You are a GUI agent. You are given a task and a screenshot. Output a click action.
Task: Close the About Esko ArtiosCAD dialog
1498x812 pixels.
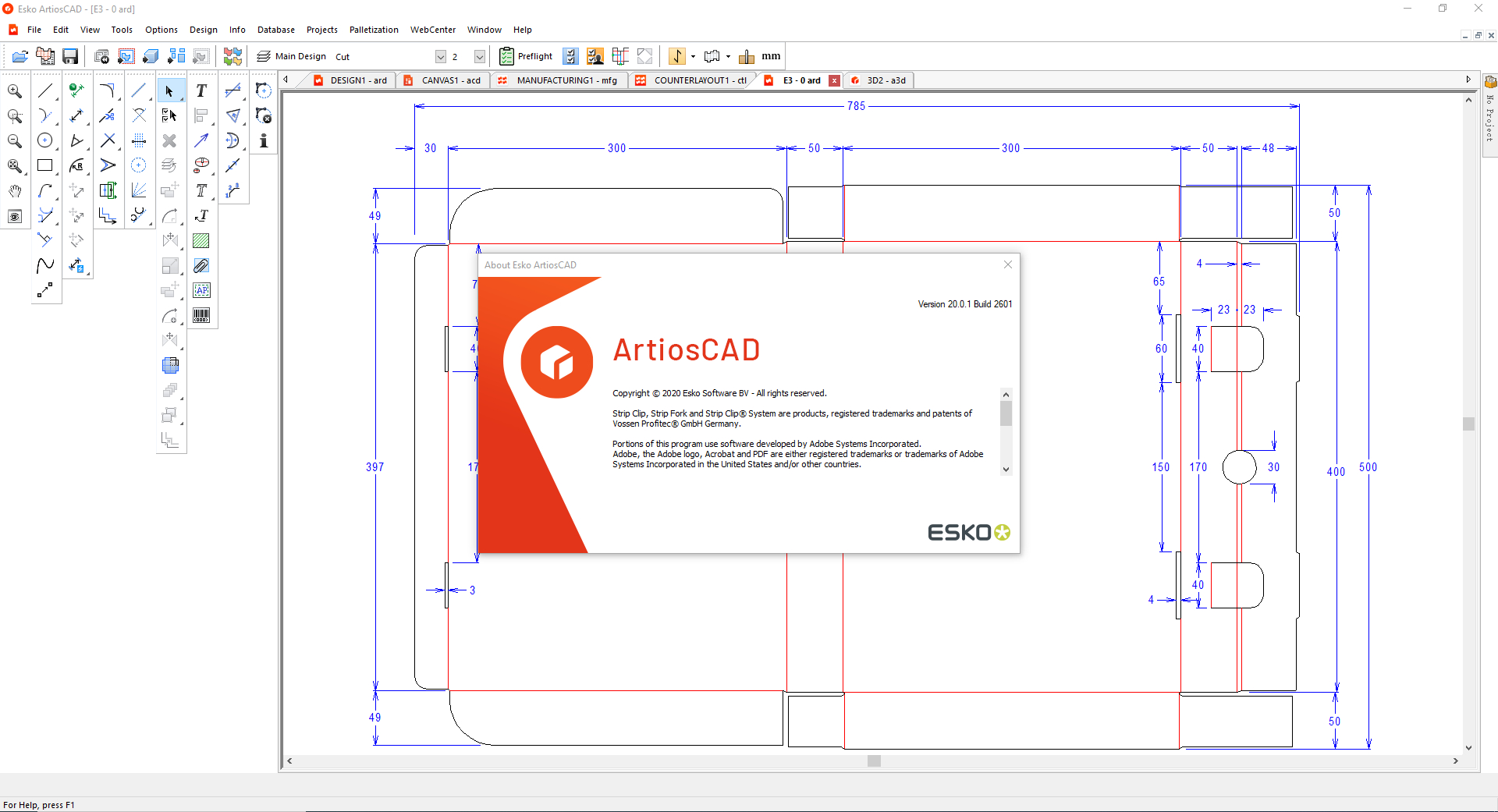pos(1007,264)
